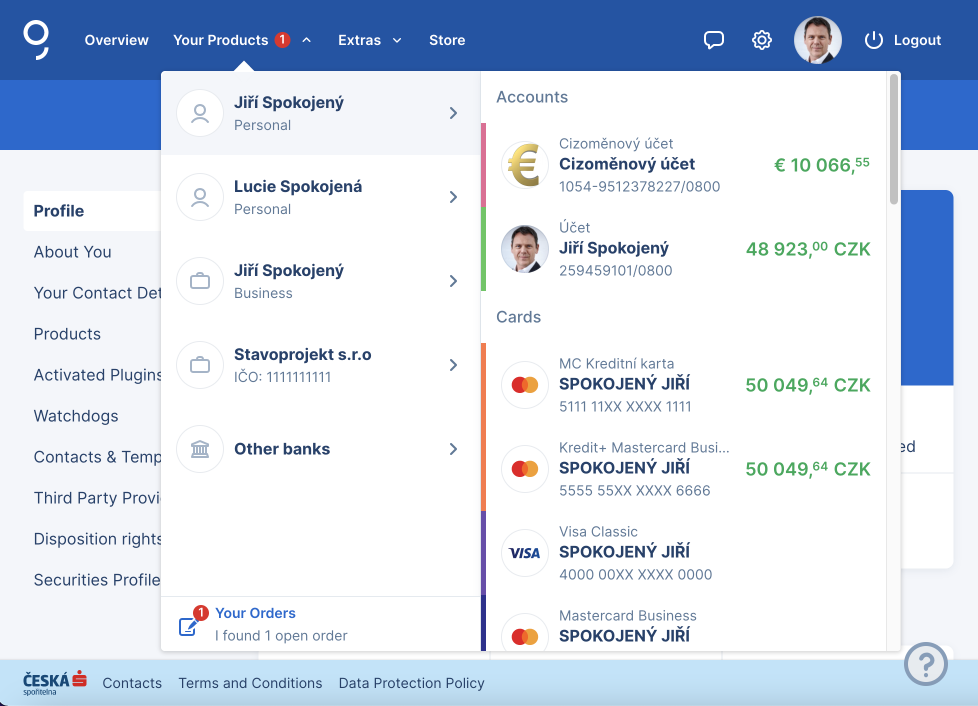Open the Extras dropdown menu
The width and height of the screenshot is (978, 706).
coord(369,40)
